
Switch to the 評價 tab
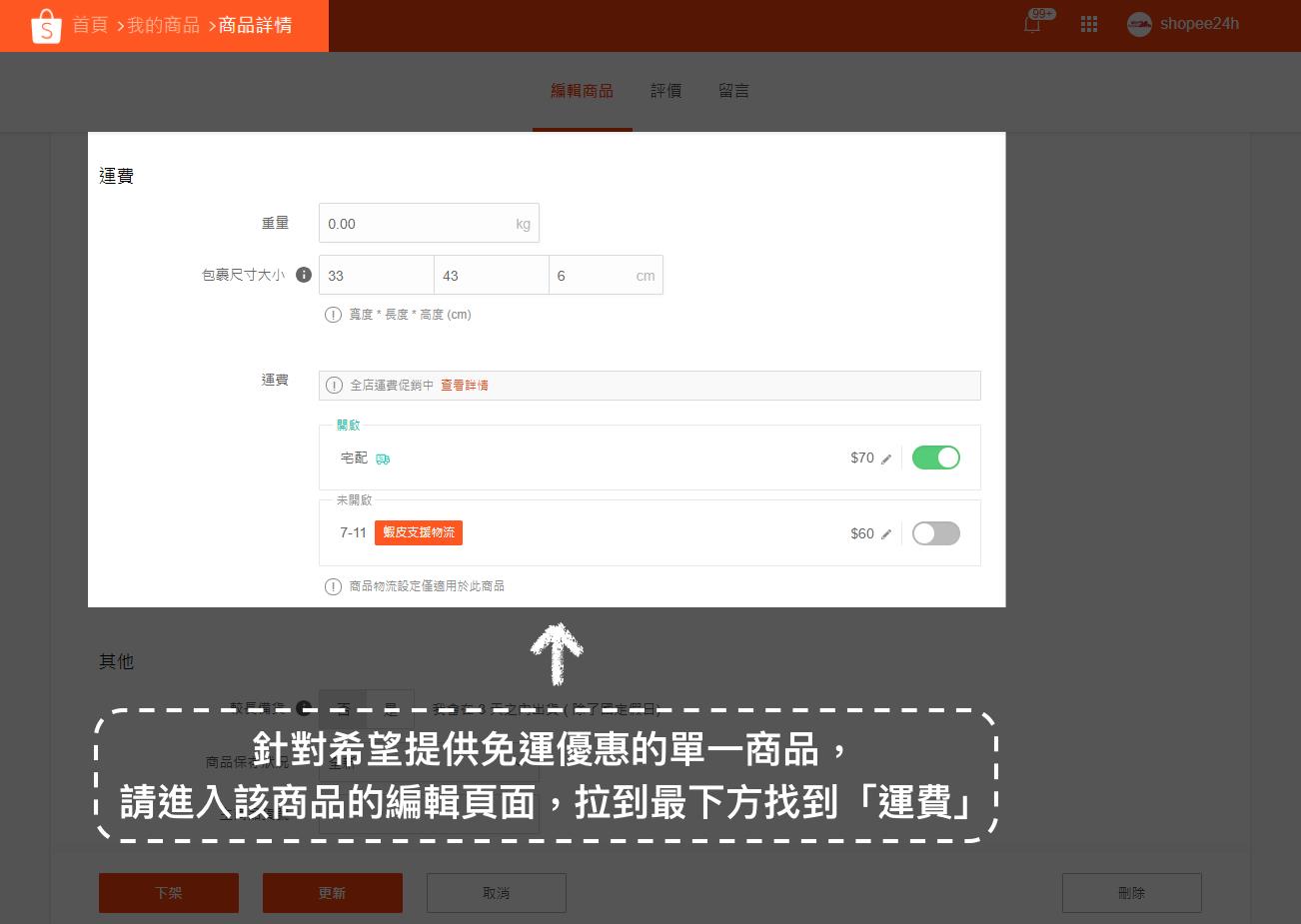point(666,91)
